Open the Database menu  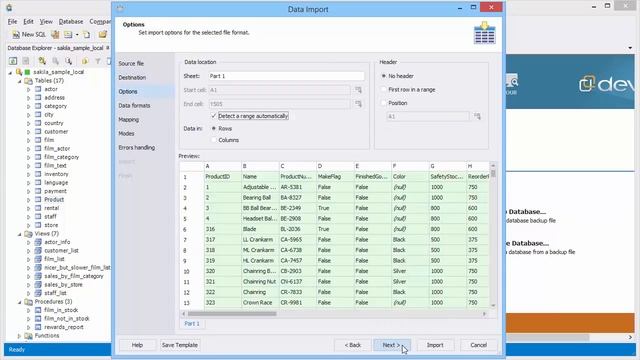point(71,22)
